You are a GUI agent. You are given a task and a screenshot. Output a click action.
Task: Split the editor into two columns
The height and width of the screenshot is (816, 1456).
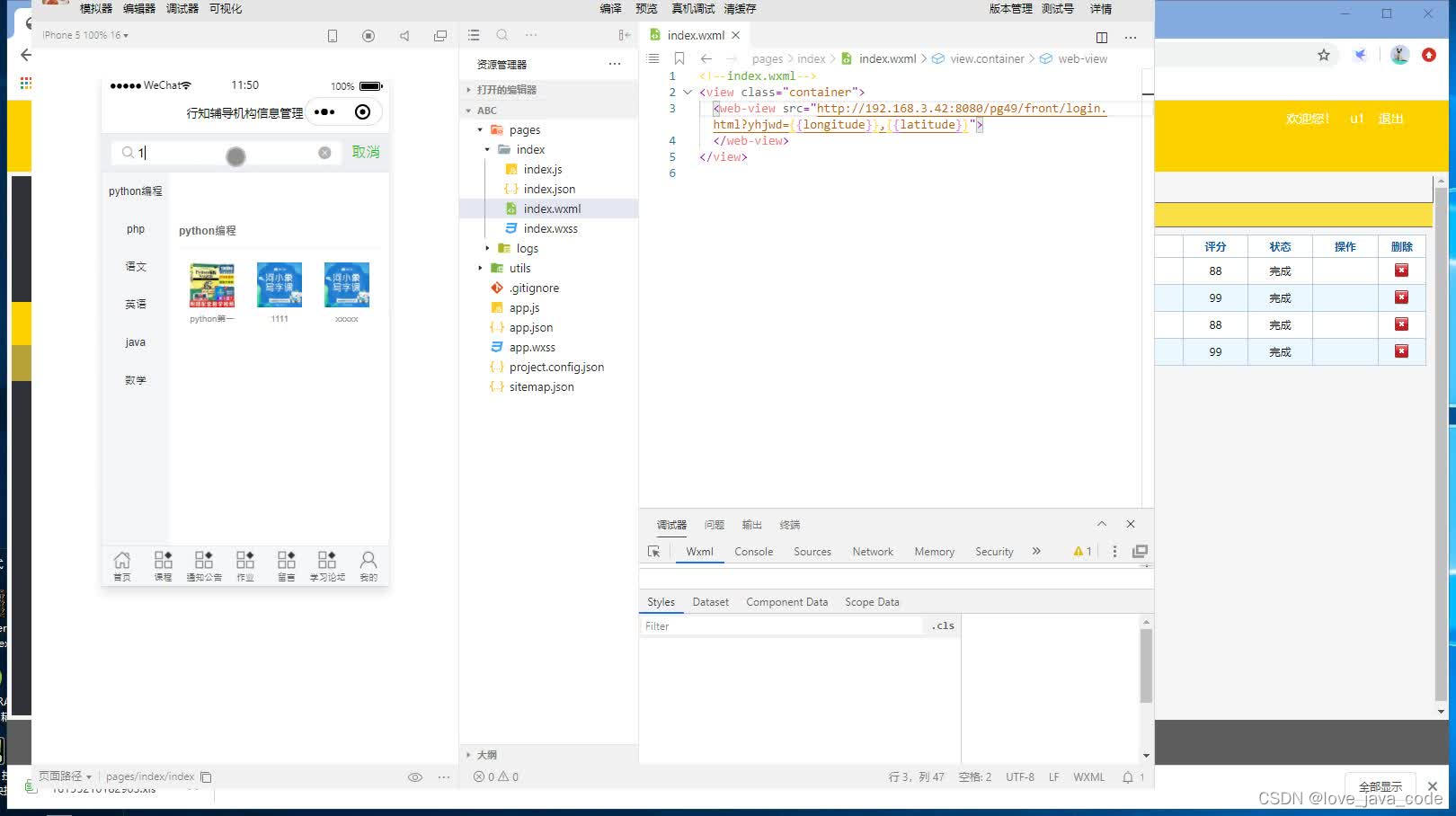[x=1102, y=37]
